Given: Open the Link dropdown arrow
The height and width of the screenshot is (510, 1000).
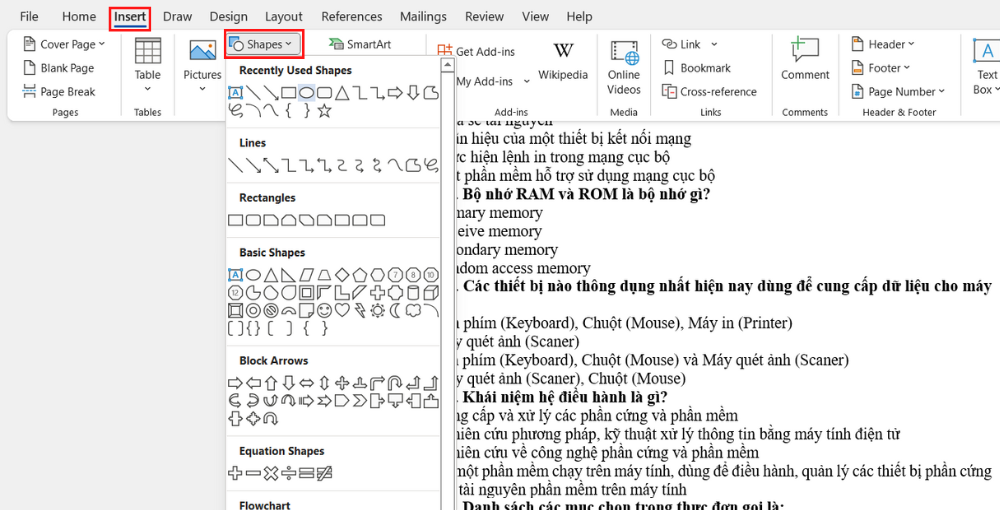Looking at the screenshot, I should [714, 44].
